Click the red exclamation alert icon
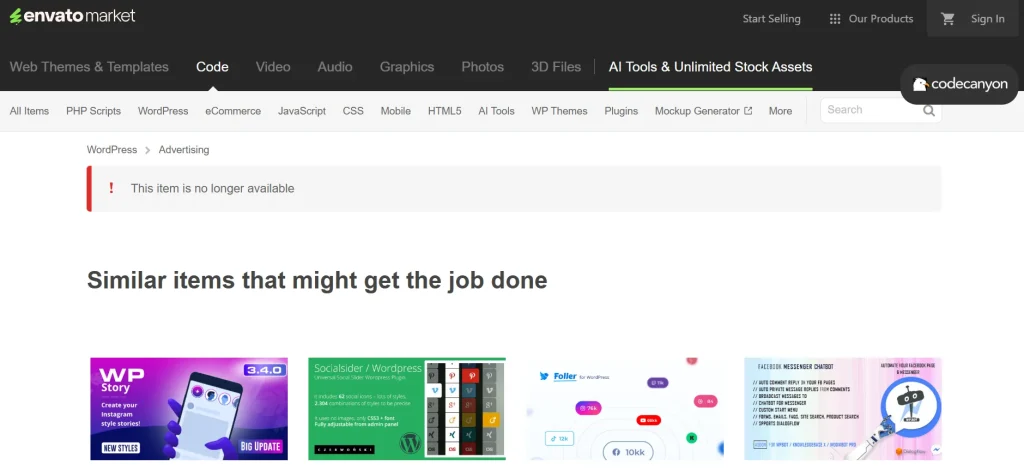The image size is (1024, 470). click(x=112, y=188)
